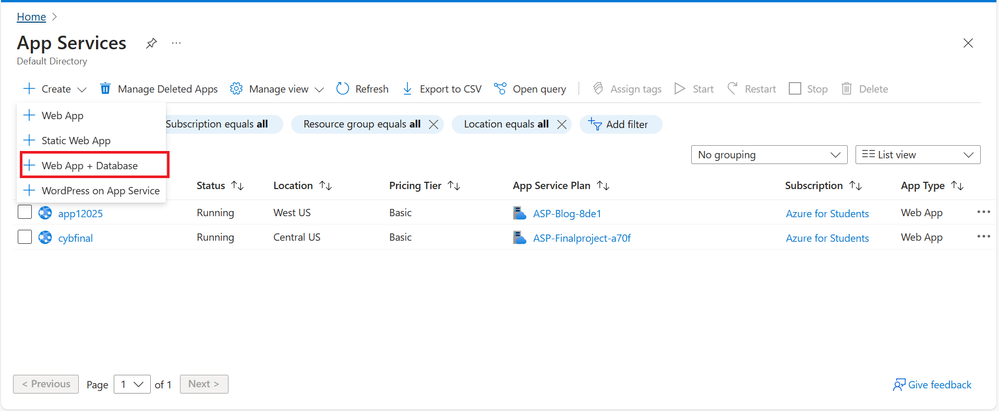Pin the App Services page

(151, 43)
